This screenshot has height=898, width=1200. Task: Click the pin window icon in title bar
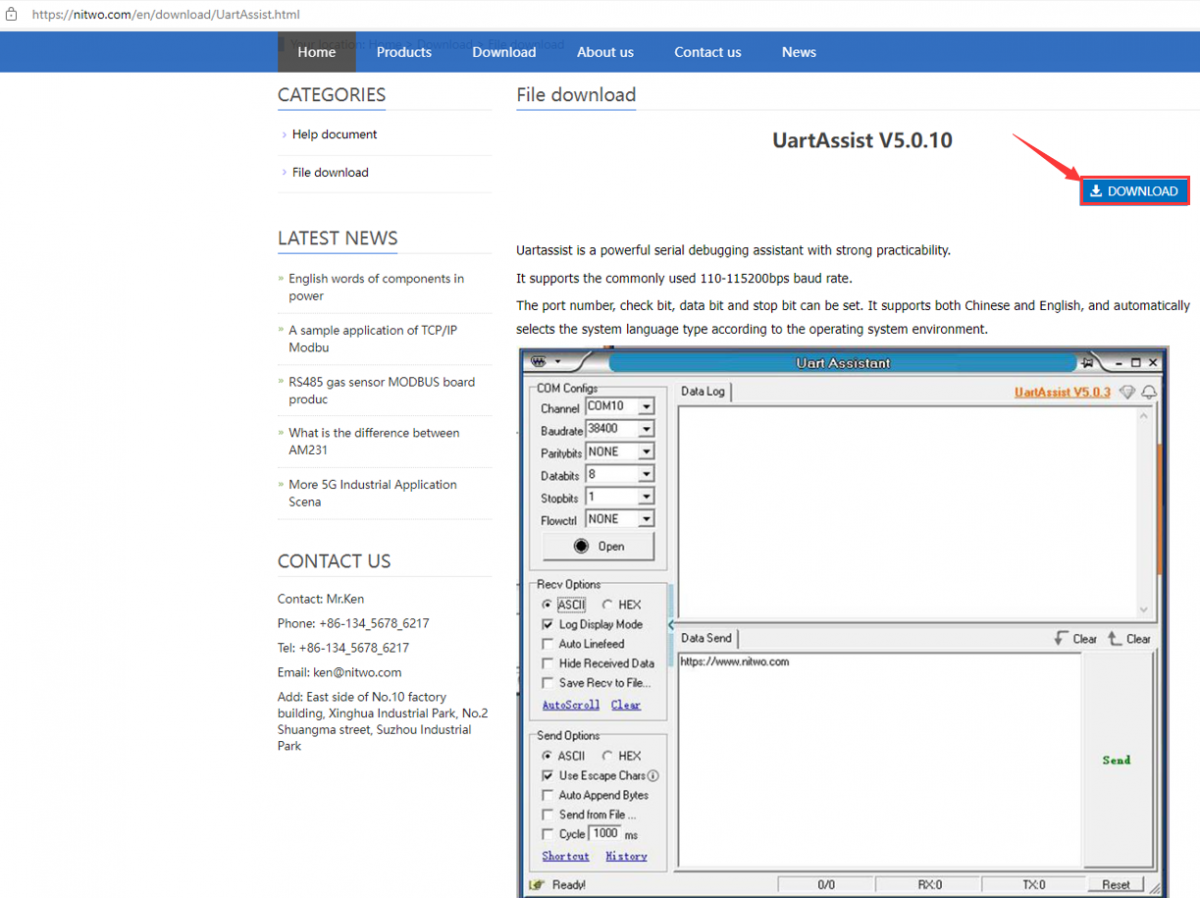tap(1087, 362)
